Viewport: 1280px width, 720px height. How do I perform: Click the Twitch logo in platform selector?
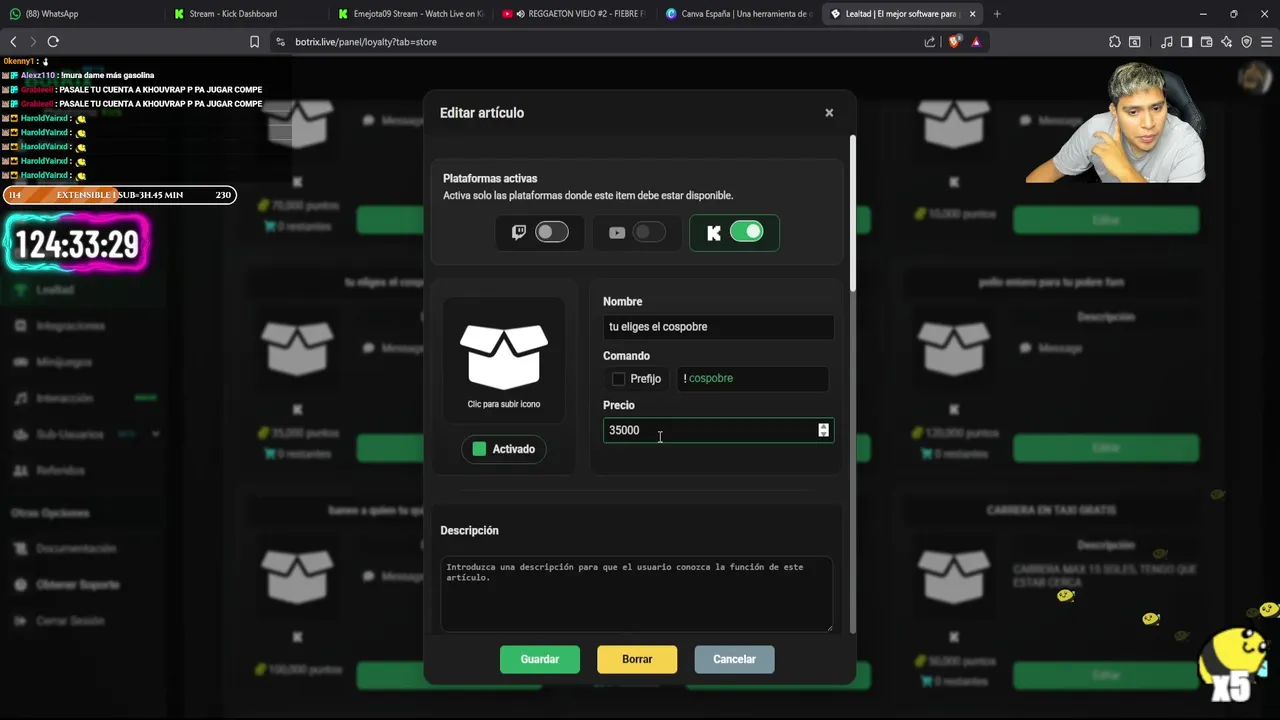click(x=519, y=232)
